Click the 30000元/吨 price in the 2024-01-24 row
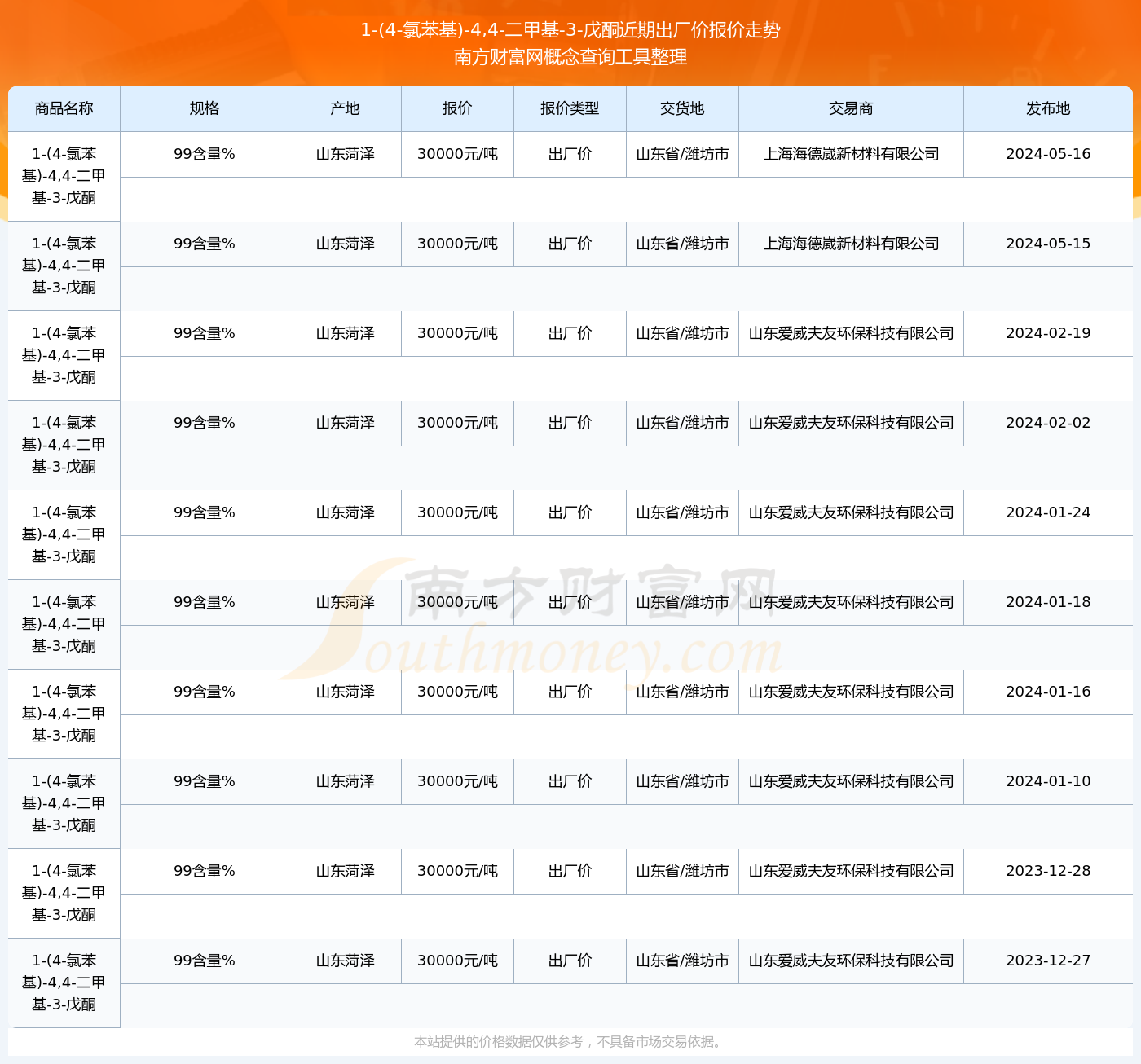 [457, 512]
